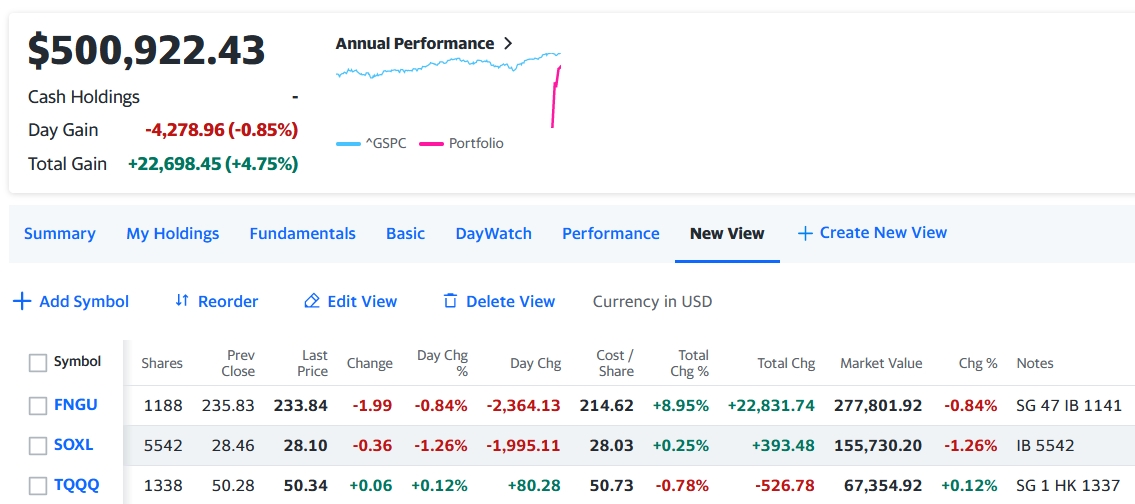Click the Edit View pencil icon
The width and height of the screenshot is (1135, 504).
click(312, 301)
